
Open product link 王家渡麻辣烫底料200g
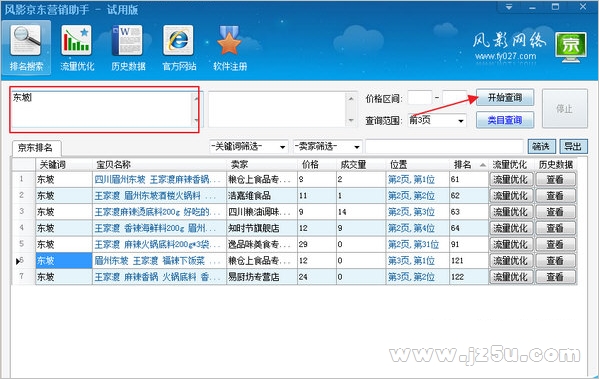[x=157, y=212]
